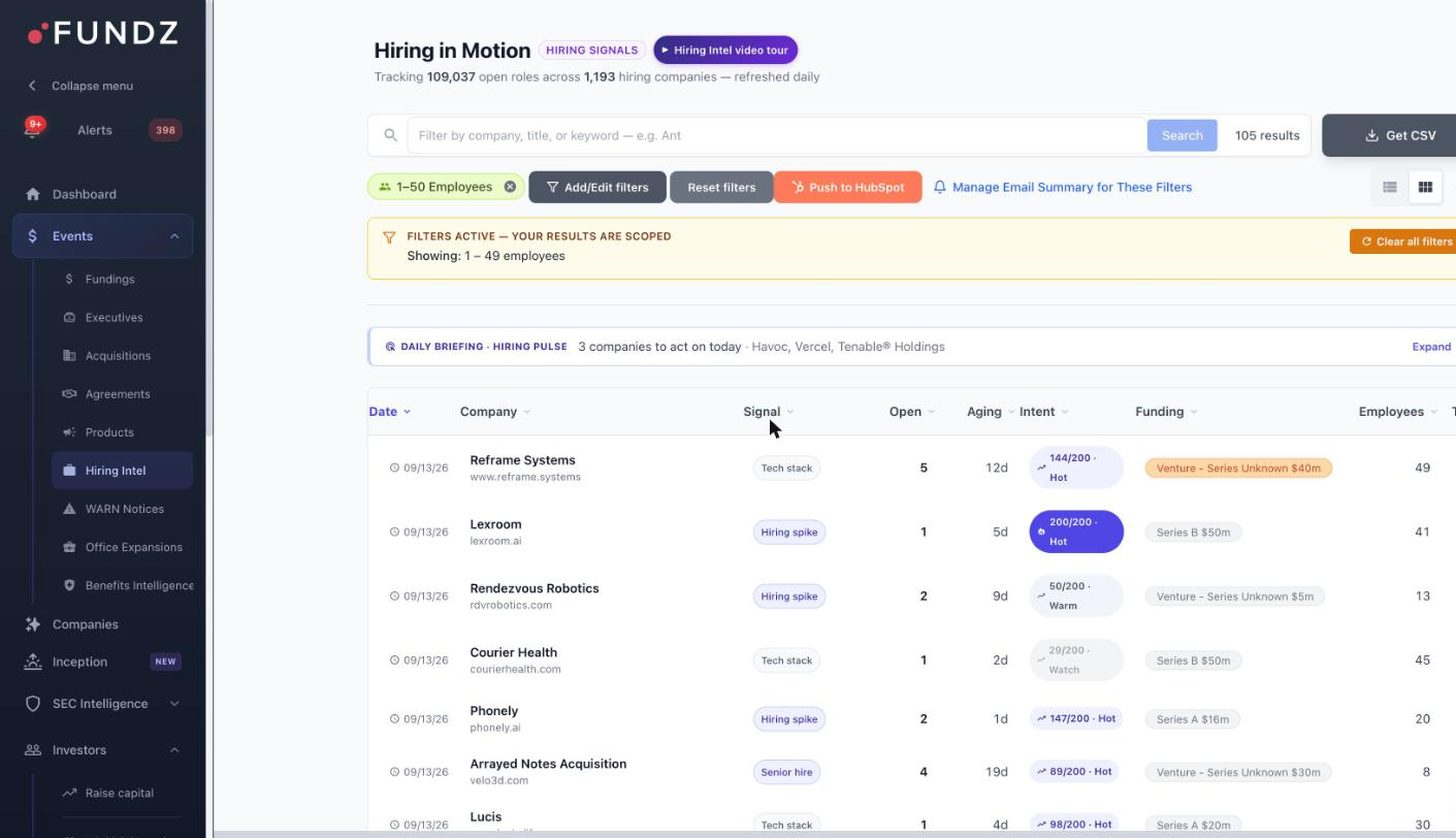The width and height of the screenshot is (1456, 838).
Task: Open Executives page
Action: (114, 317)
